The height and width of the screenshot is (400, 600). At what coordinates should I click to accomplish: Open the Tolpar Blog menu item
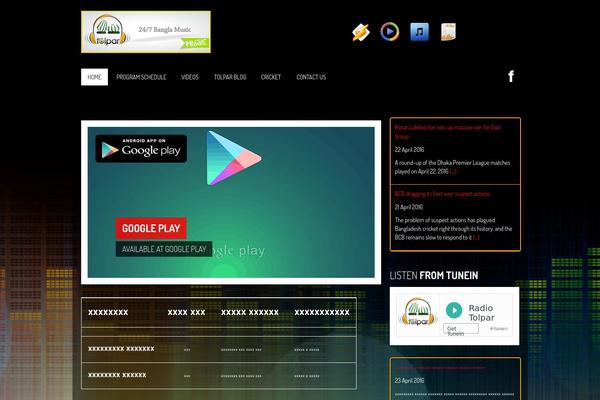230,77
